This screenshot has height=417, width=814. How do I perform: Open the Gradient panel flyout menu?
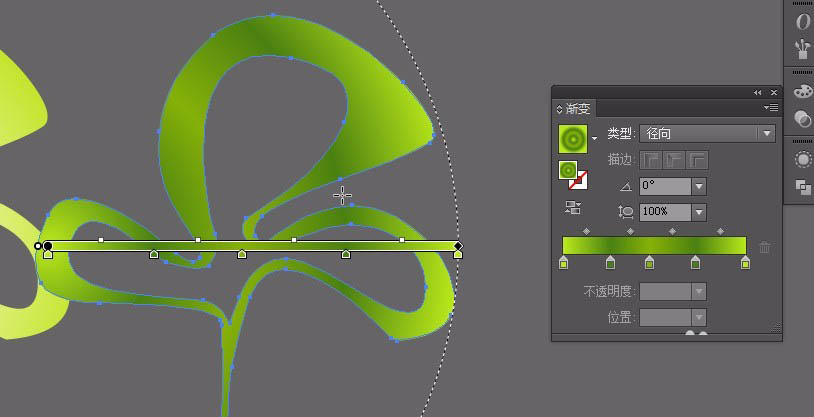point(770,107)
